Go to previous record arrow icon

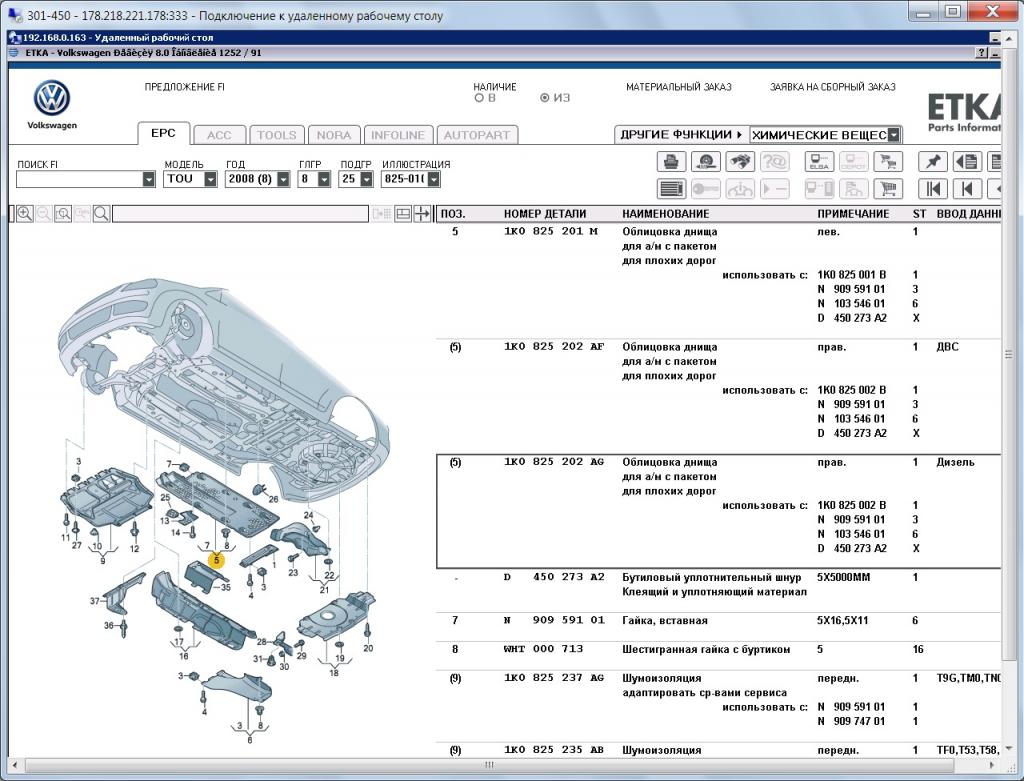click(967, 189)
